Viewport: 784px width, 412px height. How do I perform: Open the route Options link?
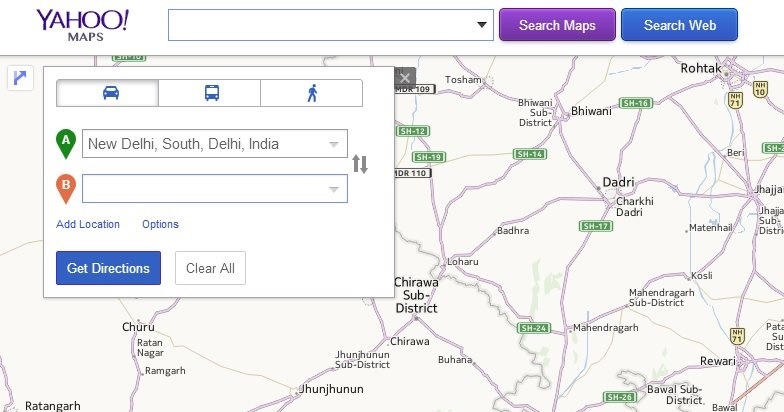(x=160, y=224)
